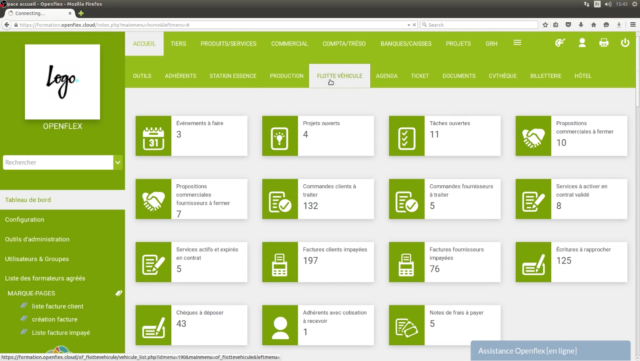Click inside the Rechercher input field
Image resolution: width=640 pixels, height=361 pixels.
[x=58, y=163]
